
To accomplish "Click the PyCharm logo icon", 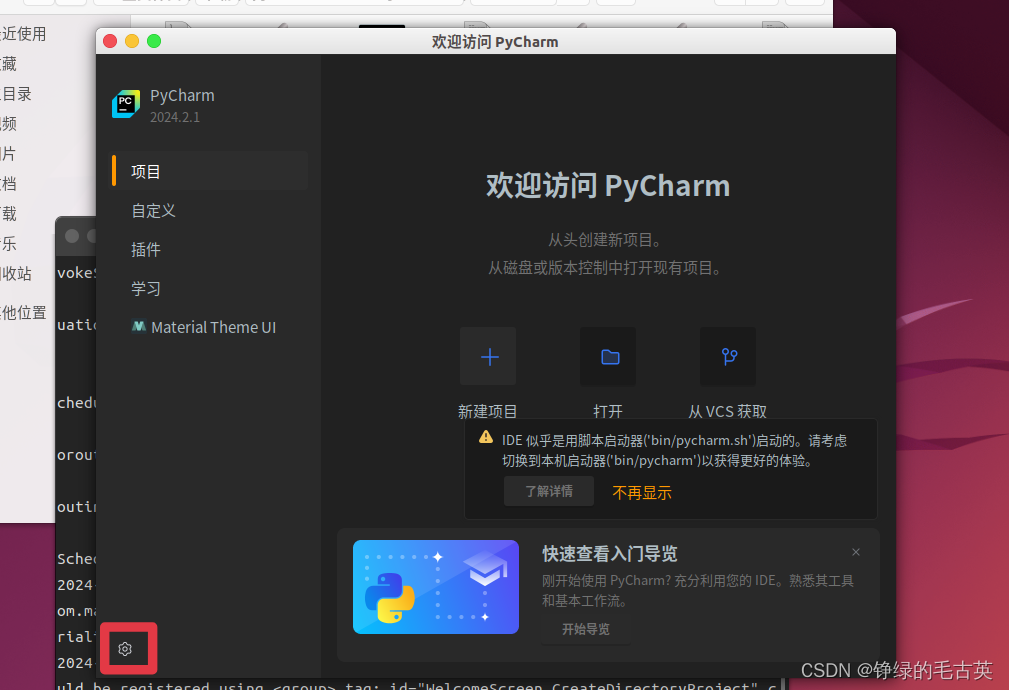I will pos(125,104).
